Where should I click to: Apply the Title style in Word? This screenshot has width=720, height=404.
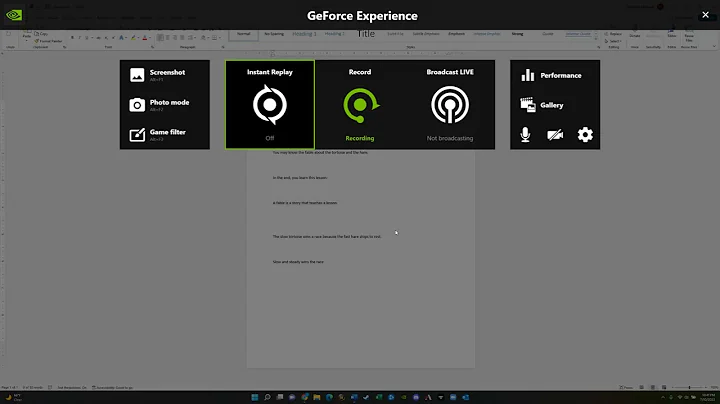[x=366, y=34]
